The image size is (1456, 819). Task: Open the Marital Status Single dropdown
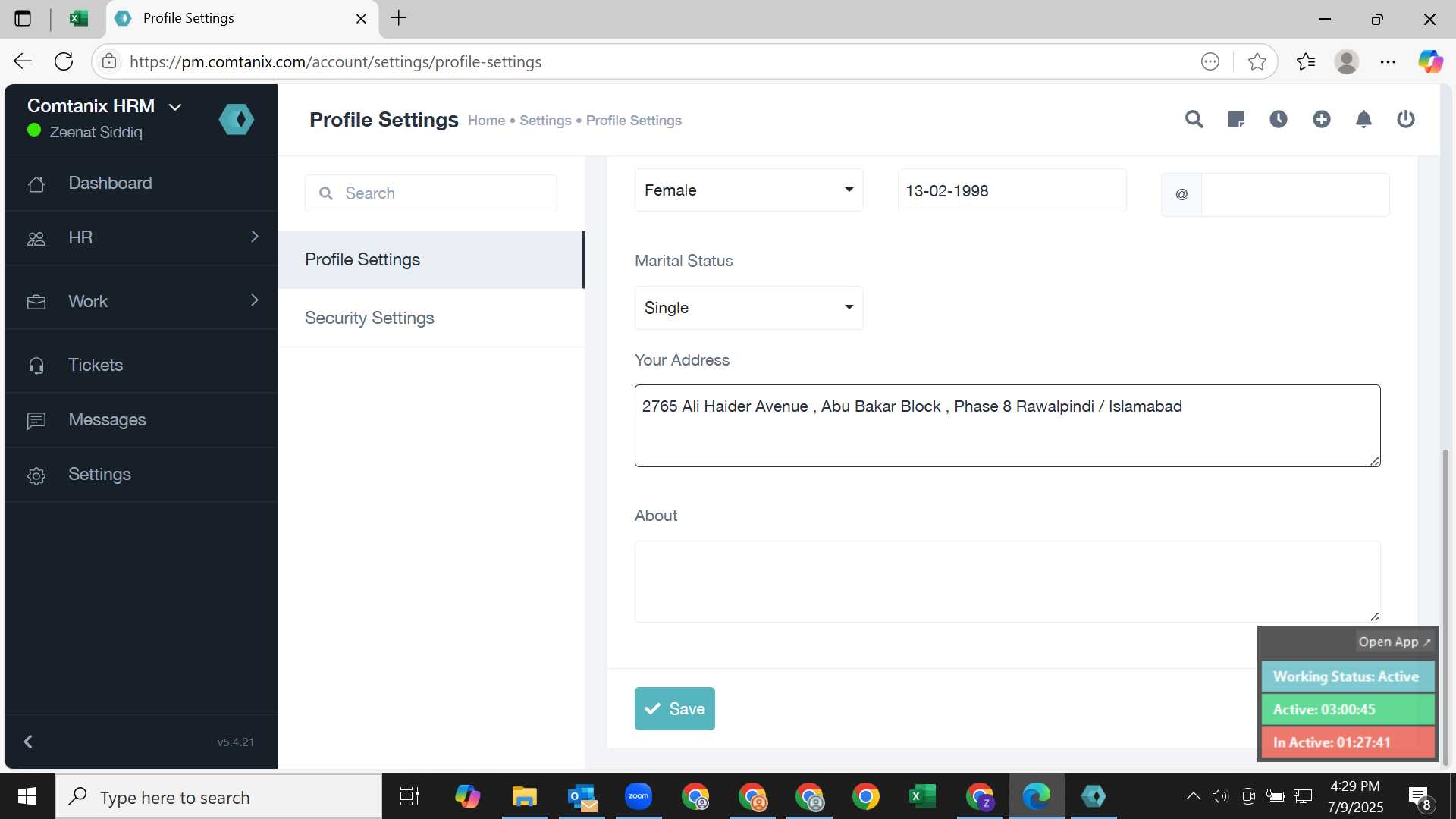pyautogui.click(x=748, y=308)
